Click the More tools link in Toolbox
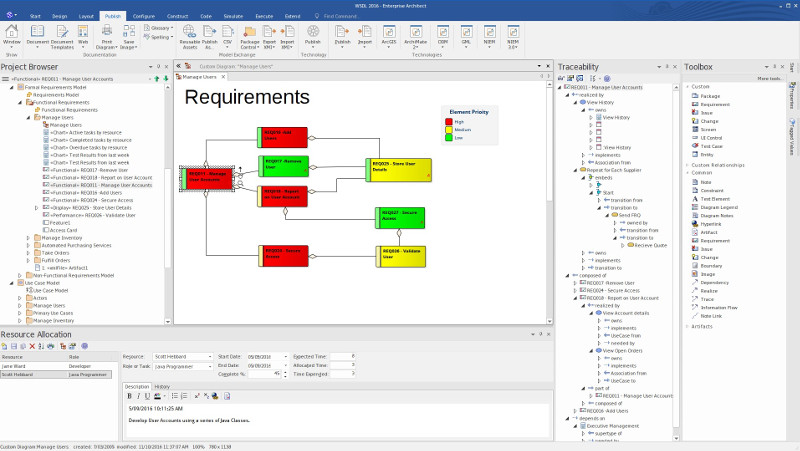The height and width of the screenshot is (451, 800). [769, 78]
